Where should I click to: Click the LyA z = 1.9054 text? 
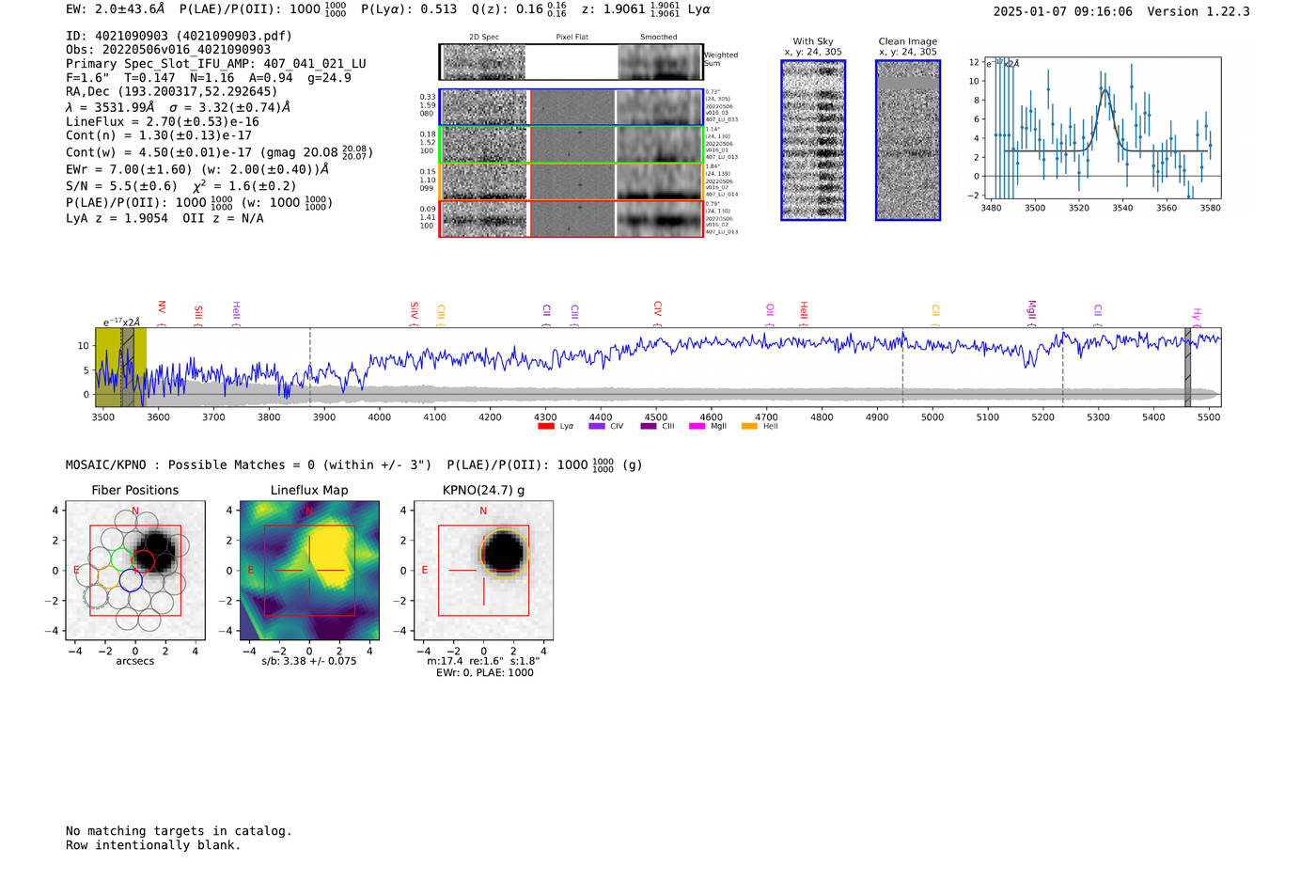click(117, 218)
